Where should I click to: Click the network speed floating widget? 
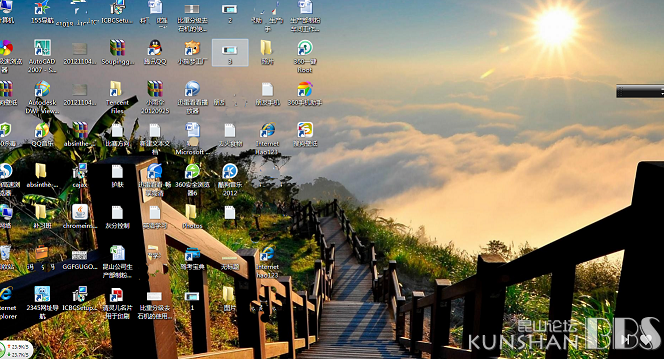coord(16,350)
